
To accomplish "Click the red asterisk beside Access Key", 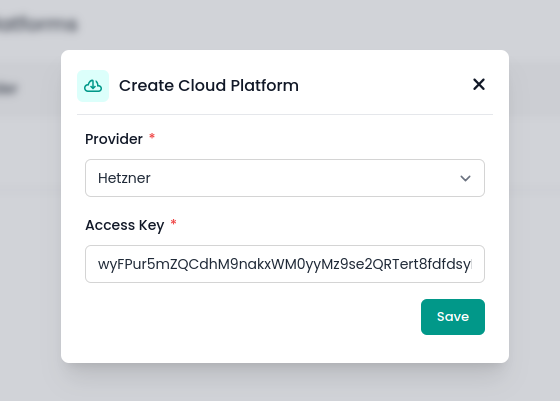I will 173,222.
